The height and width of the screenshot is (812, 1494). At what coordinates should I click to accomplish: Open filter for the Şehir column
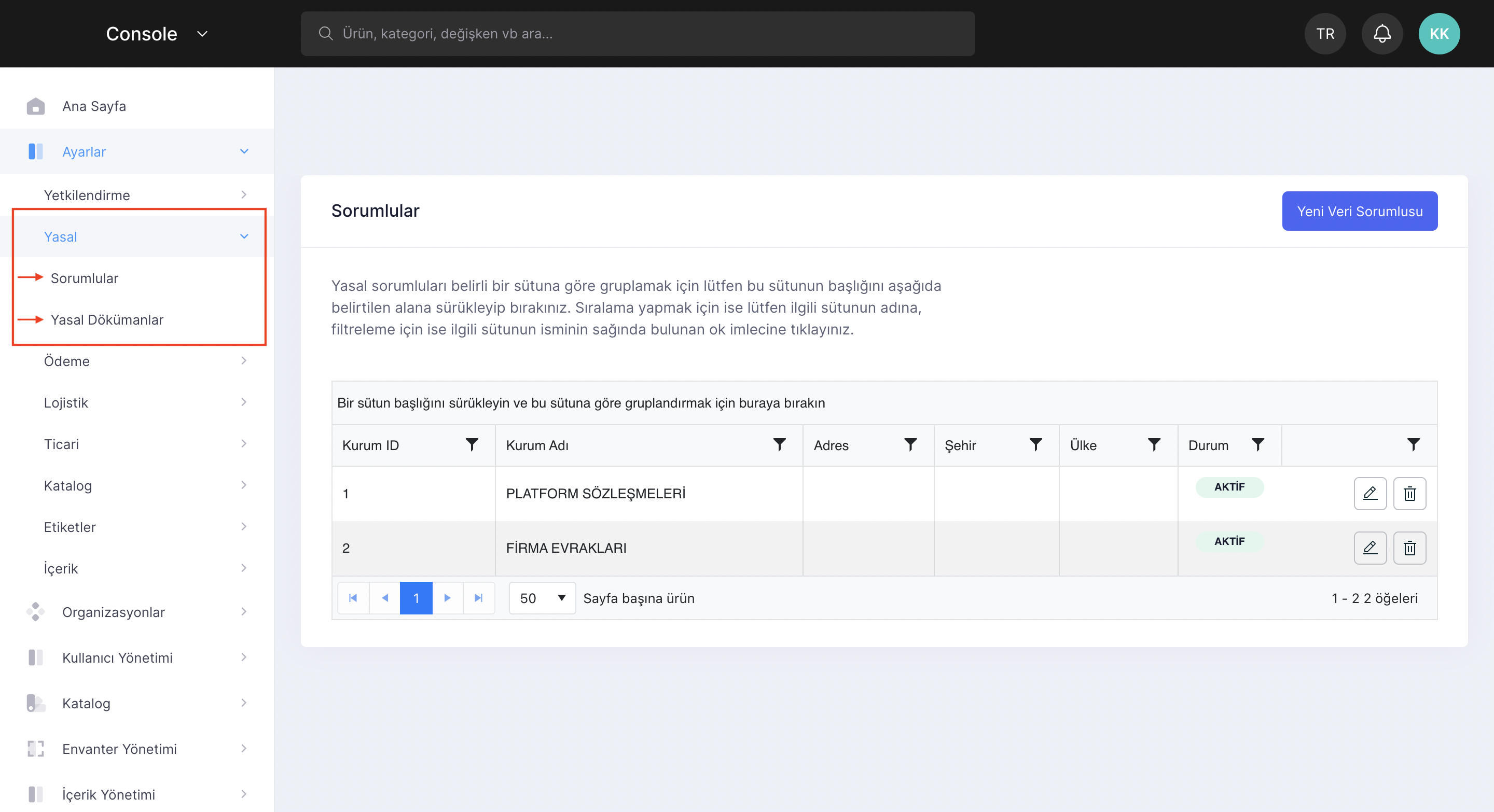1036,444
